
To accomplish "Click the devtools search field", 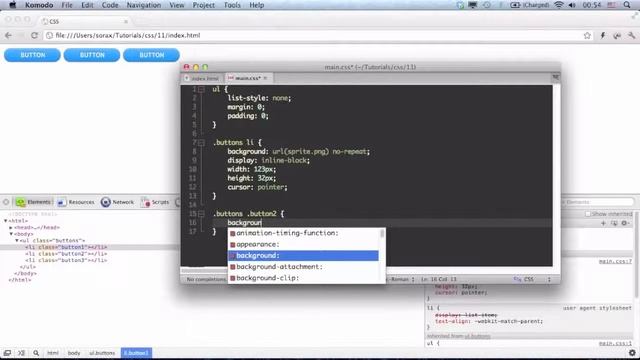I will [x=598, y=202].
